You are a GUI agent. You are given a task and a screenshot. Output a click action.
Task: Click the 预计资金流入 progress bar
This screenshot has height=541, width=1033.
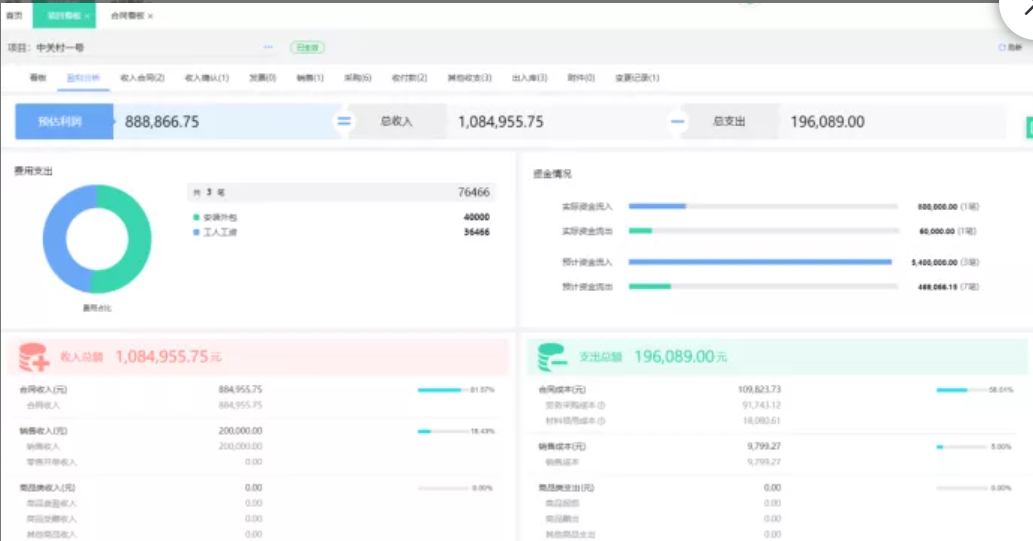[759, 262]
